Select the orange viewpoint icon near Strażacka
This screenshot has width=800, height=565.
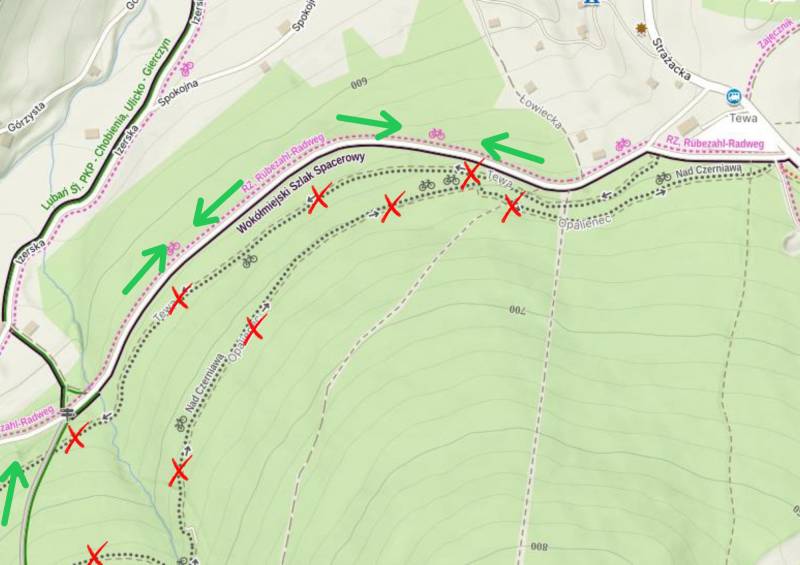coord(641,29)
